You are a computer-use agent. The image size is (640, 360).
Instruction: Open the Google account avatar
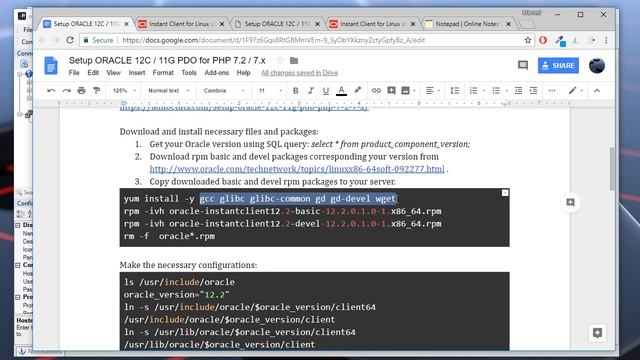click(x=597, y=65)
